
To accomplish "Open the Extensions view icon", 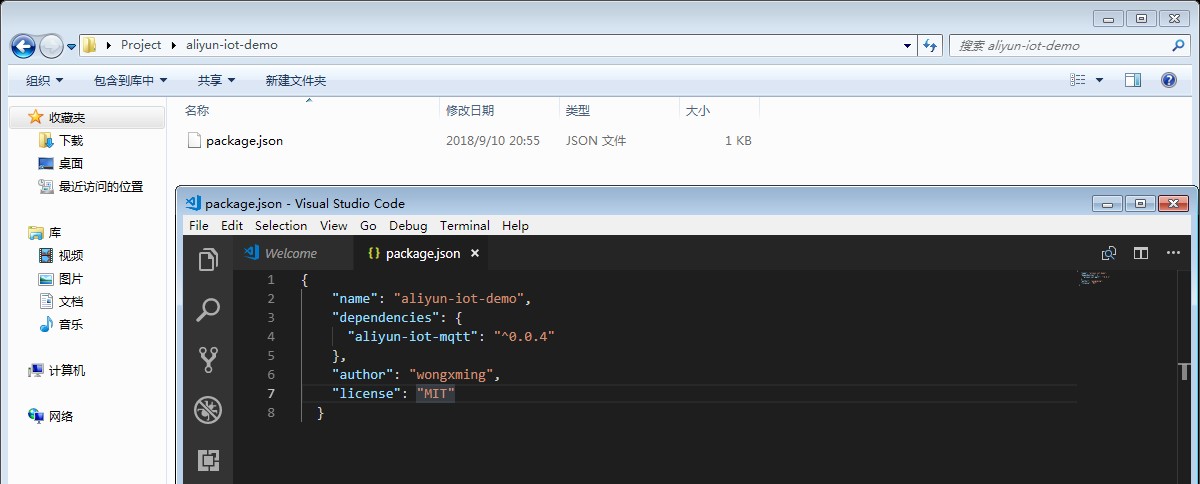I will click(208, 460).
